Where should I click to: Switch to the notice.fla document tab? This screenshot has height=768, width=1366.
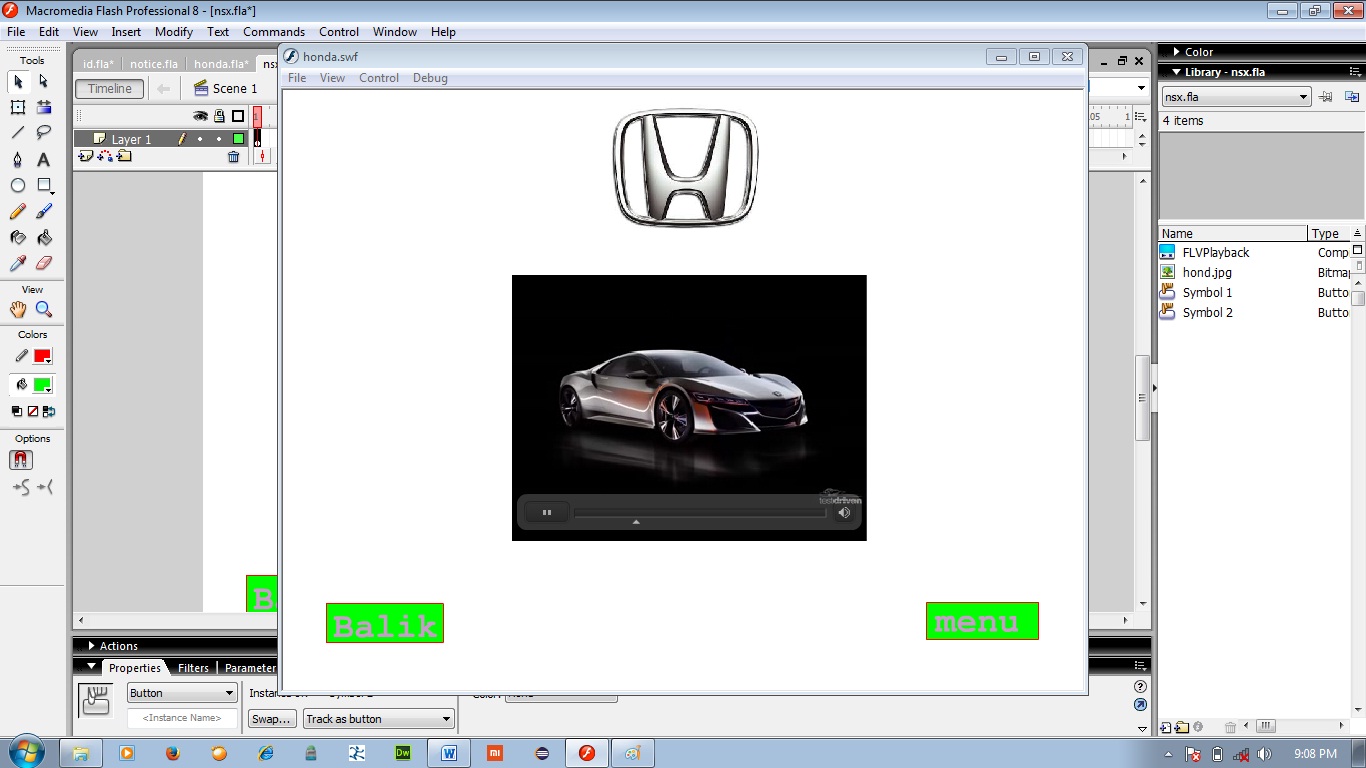coord(154,64)
